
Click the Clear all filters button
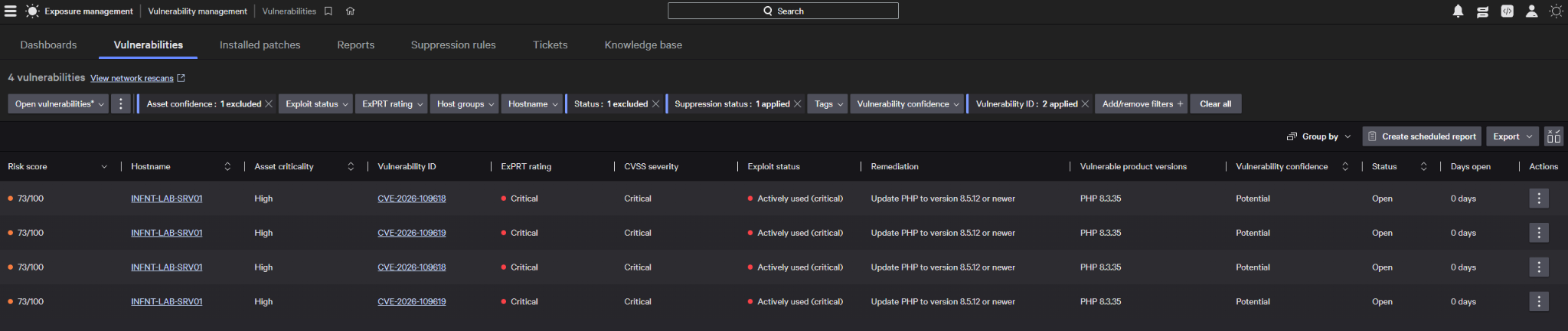[x=1215, y=103]
